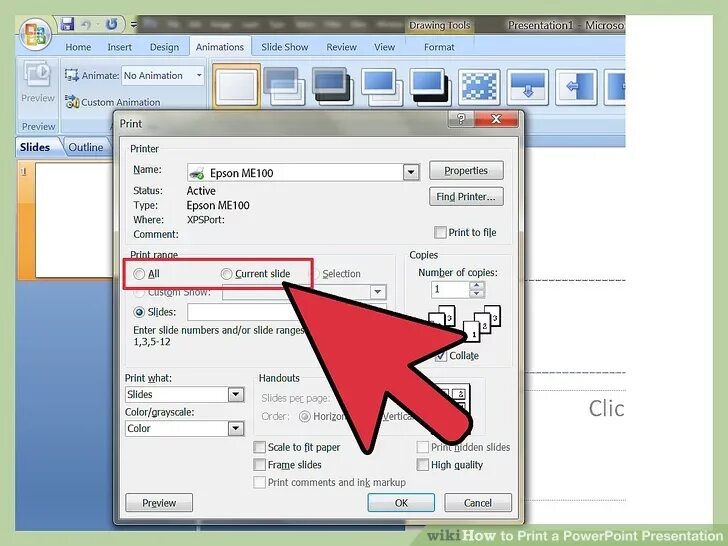
Task: Select the Slides range radio button
Action: 139,312
